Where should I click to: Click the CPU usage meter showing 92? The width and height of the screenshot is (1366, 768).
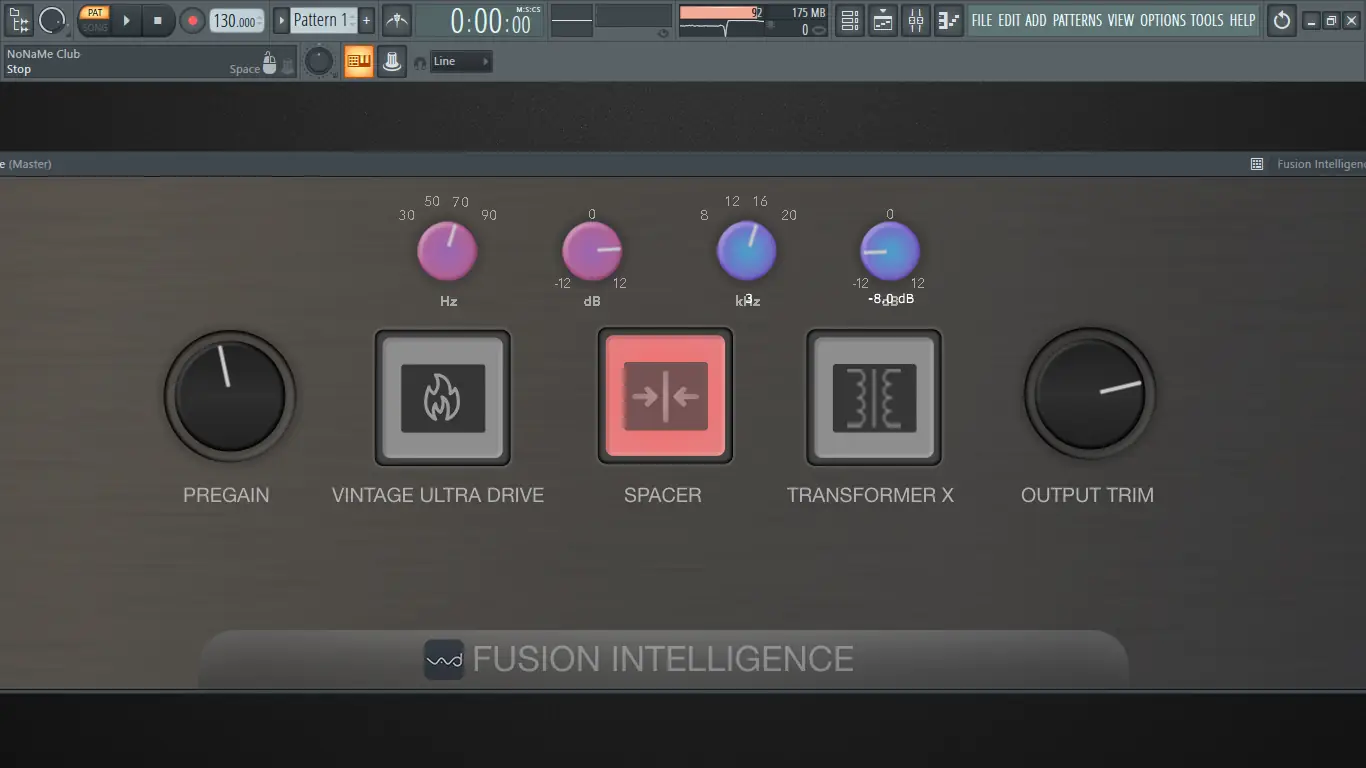[x=721, y=13]
